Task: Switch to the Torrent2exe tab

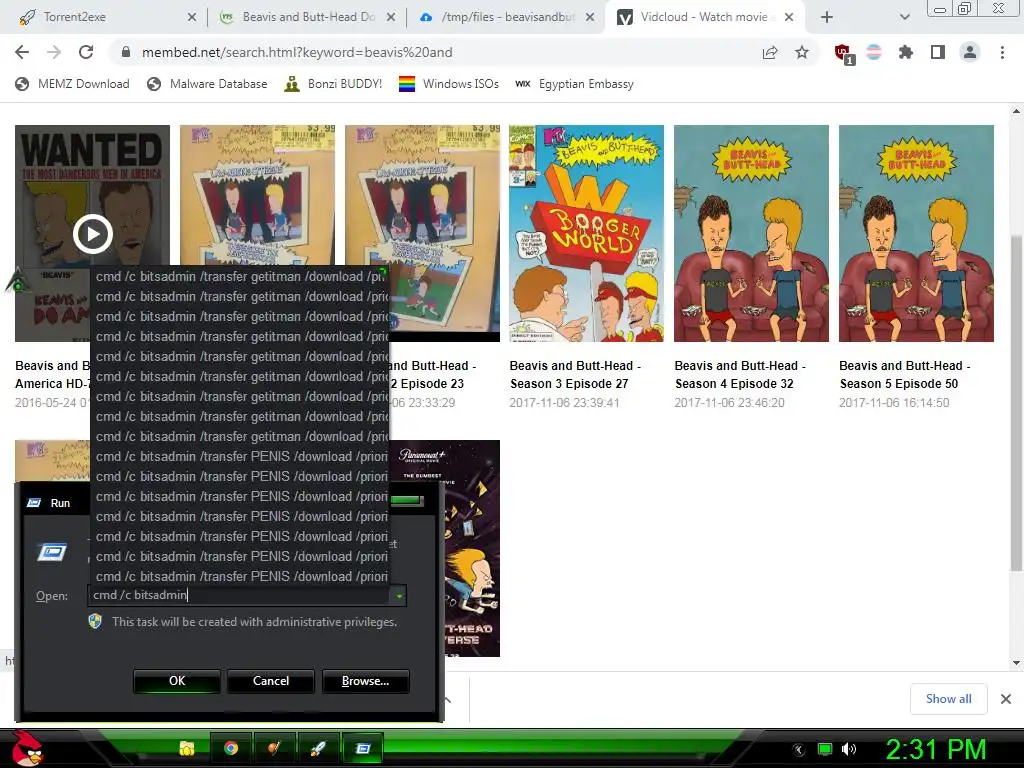Action: [104, 17]
